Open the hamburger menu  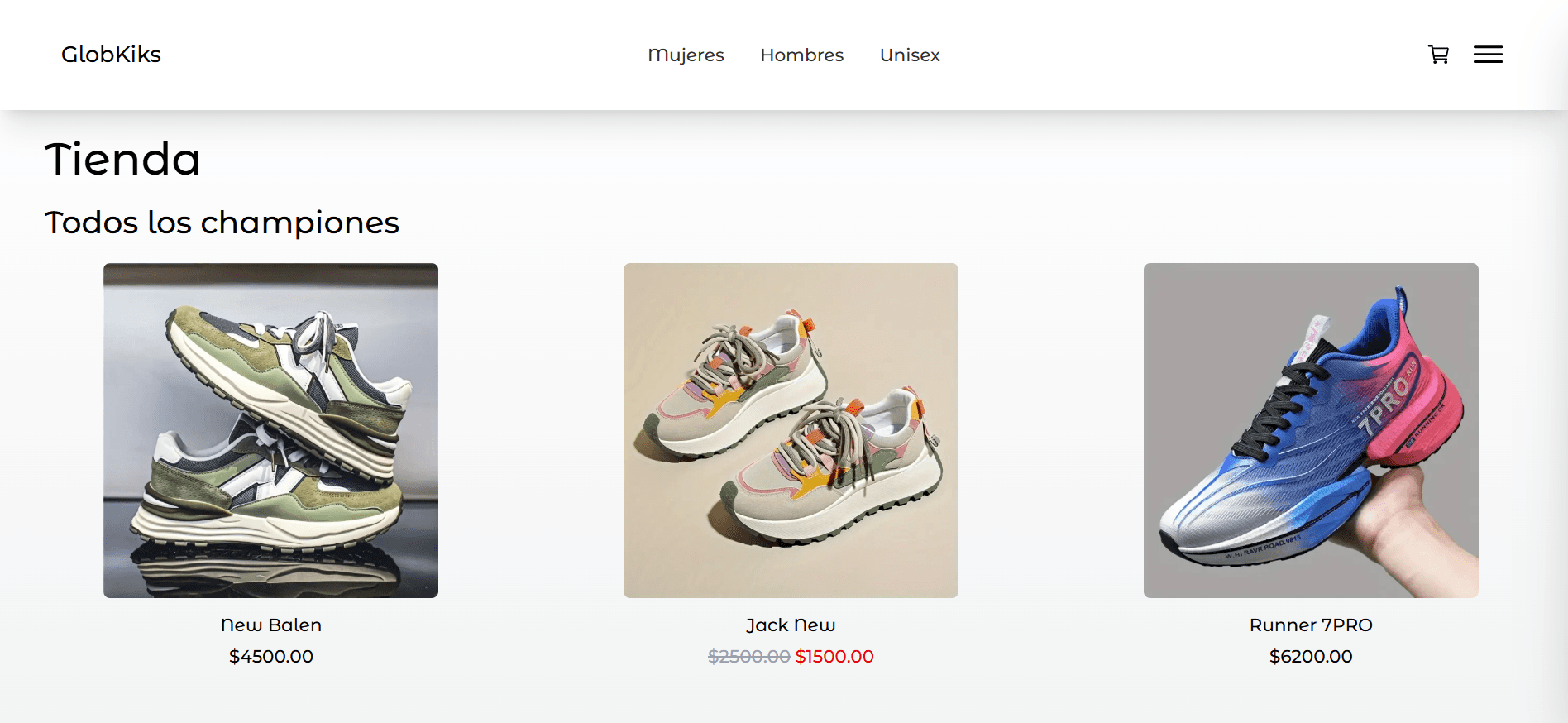[1488, 55]
